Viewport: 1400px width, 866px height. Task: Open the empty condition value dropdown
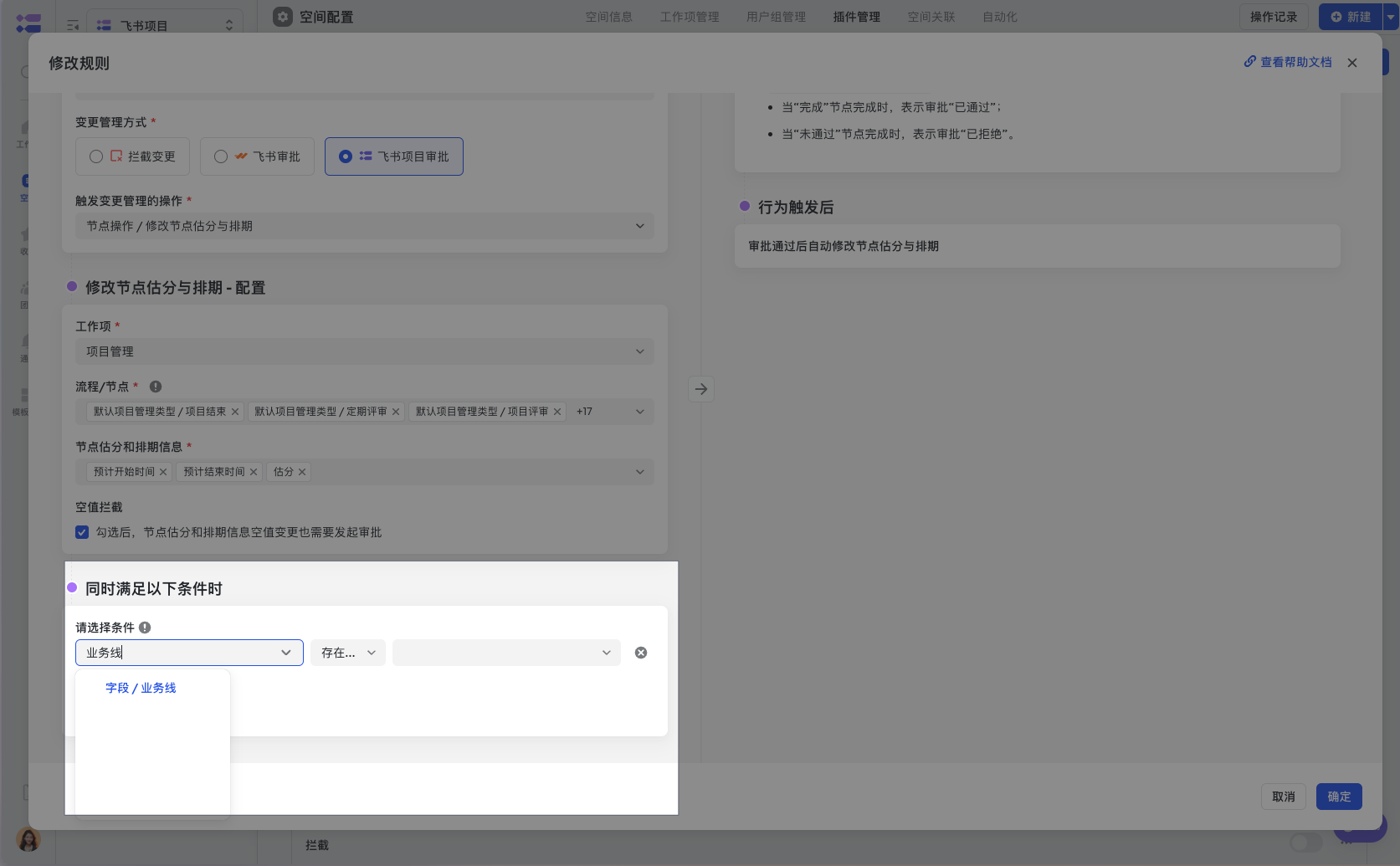point(506,653)
